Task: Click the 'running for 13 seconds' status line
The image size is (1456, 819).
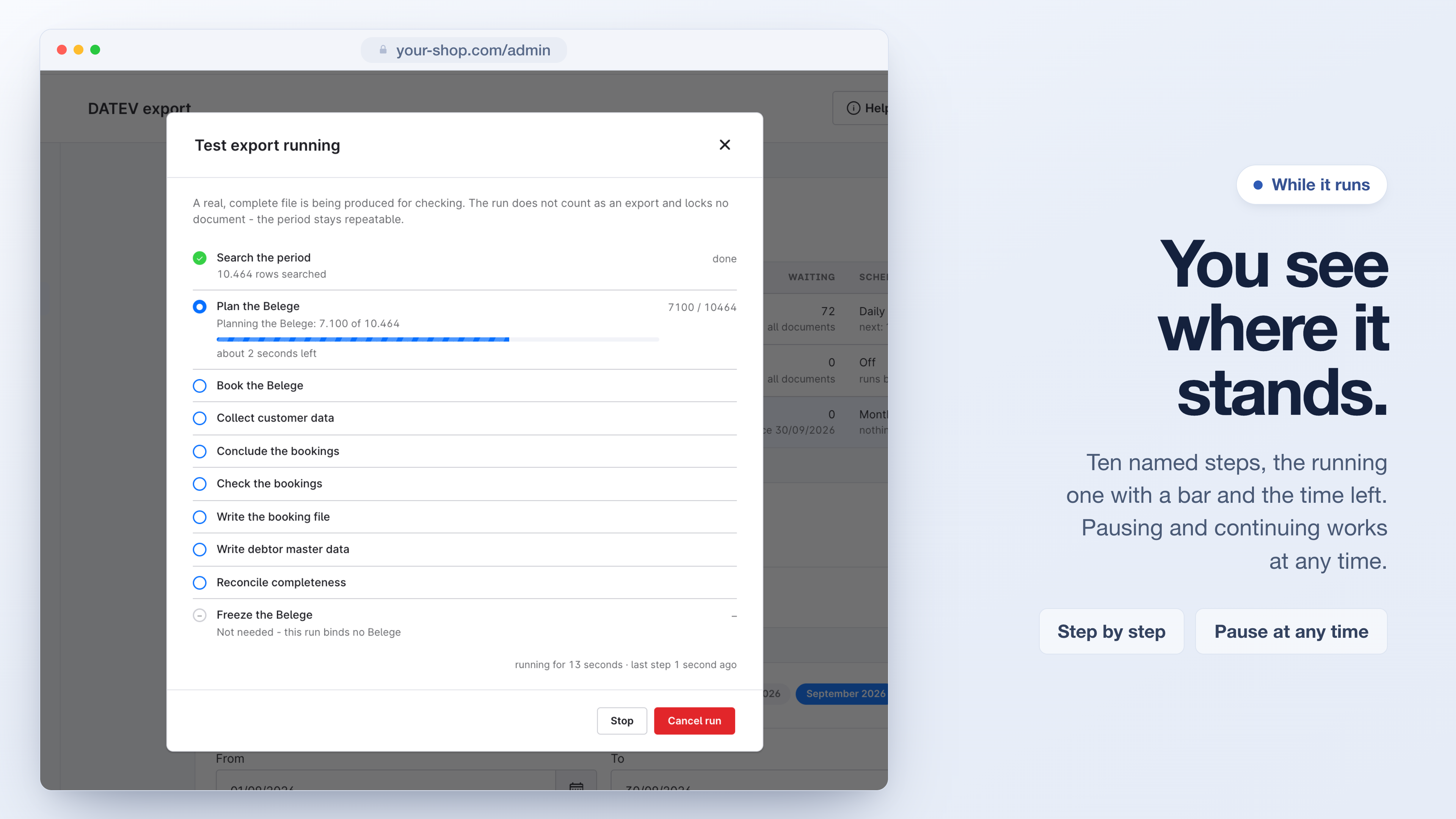Action: click(625, 665)
